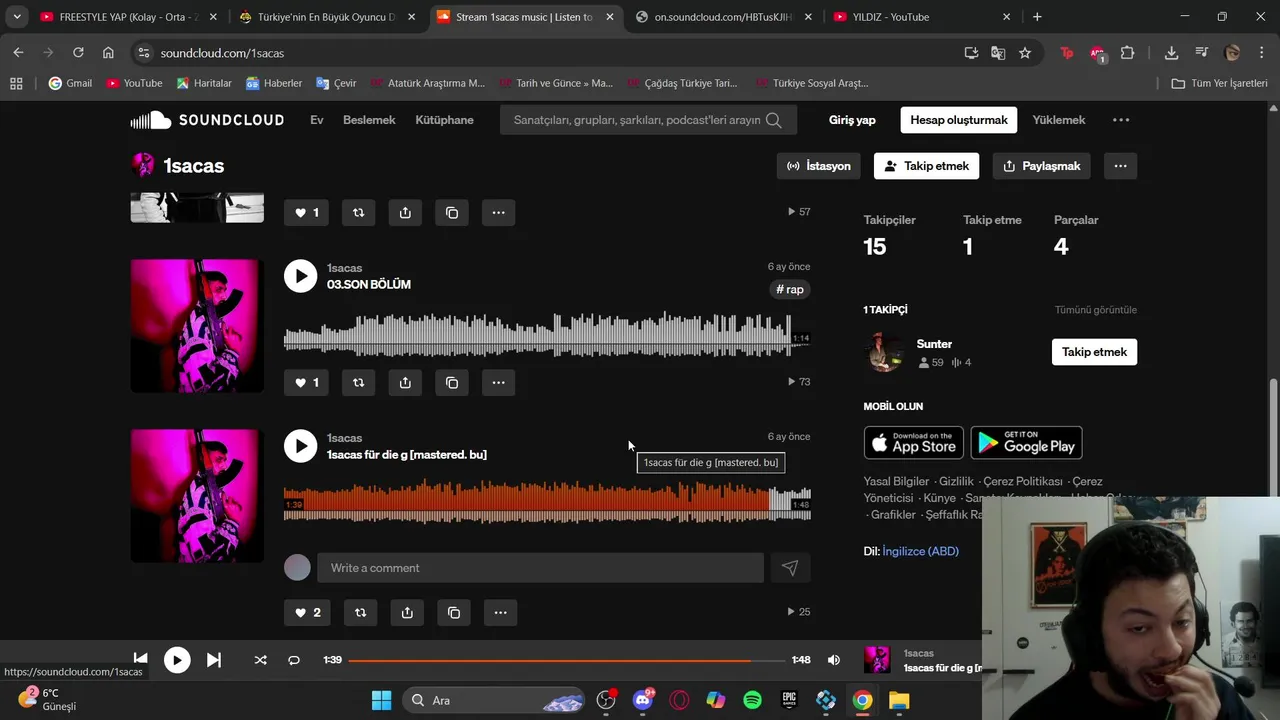Open more options for 03.SON BÖLÜM
The height and width of the screenshot is (720, 1280).
coord(498,382)
